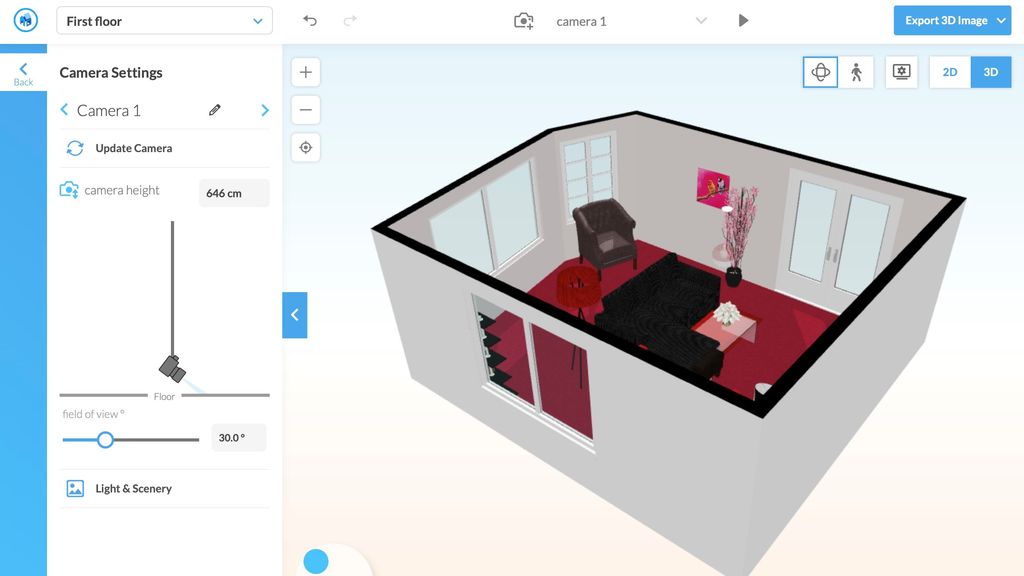Click the center viewpoint locator icon
Screen dimensions: 1024x576
point(305,147)
